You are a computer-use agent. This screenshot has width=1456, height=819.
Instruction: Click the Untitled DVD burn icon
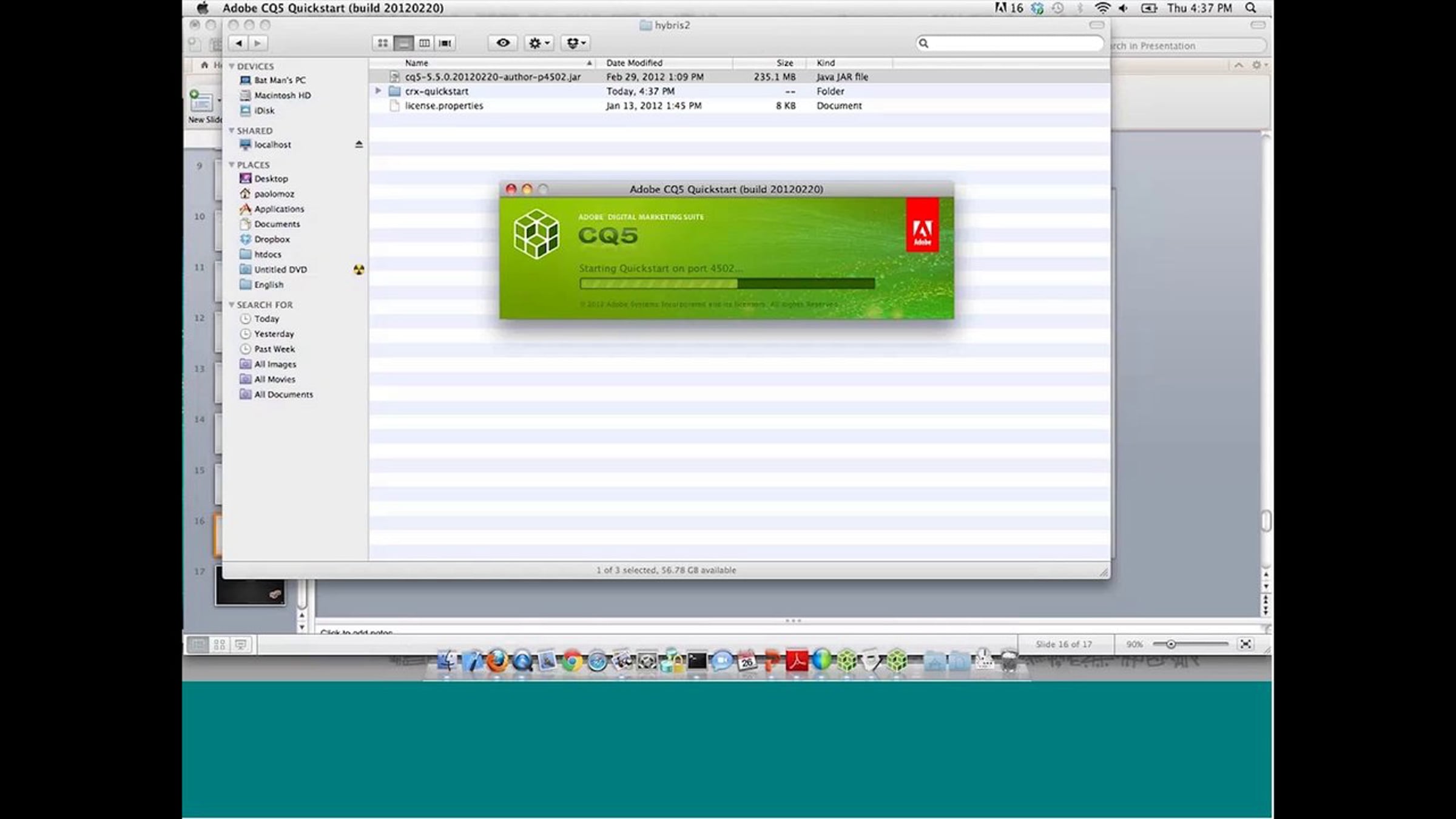pyautogui.click(x=359, y=269)
